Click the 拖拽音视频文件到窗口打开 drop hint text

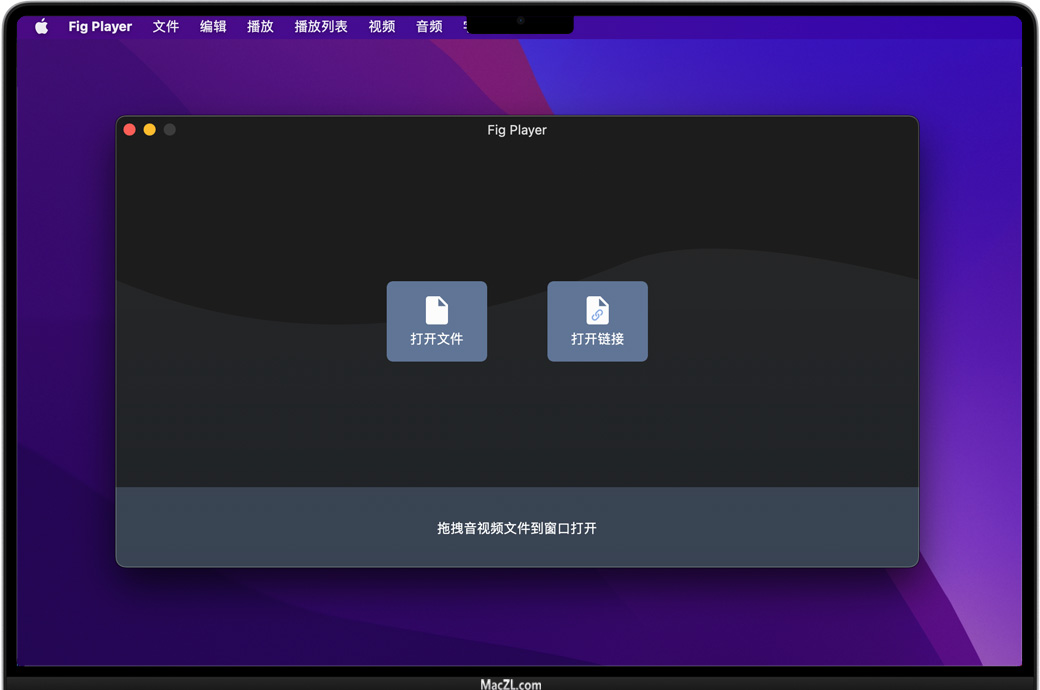[517, 528]
